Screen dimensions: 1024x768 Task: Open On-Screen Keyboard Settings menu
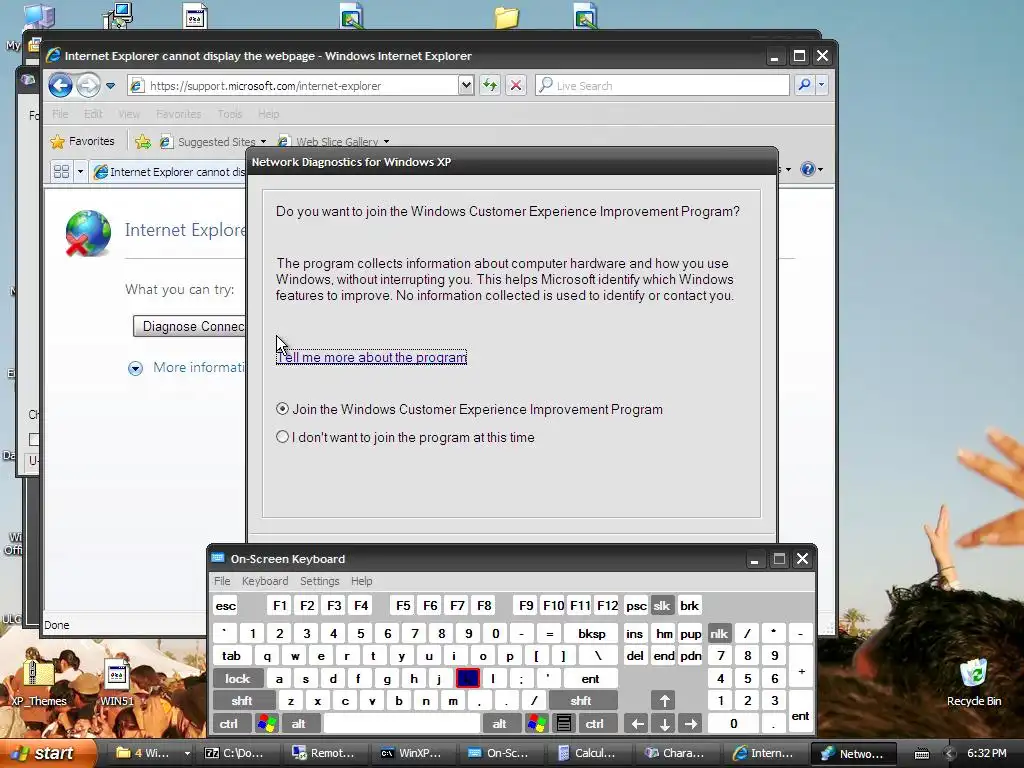pyautogui.click(x=319, y=581)
